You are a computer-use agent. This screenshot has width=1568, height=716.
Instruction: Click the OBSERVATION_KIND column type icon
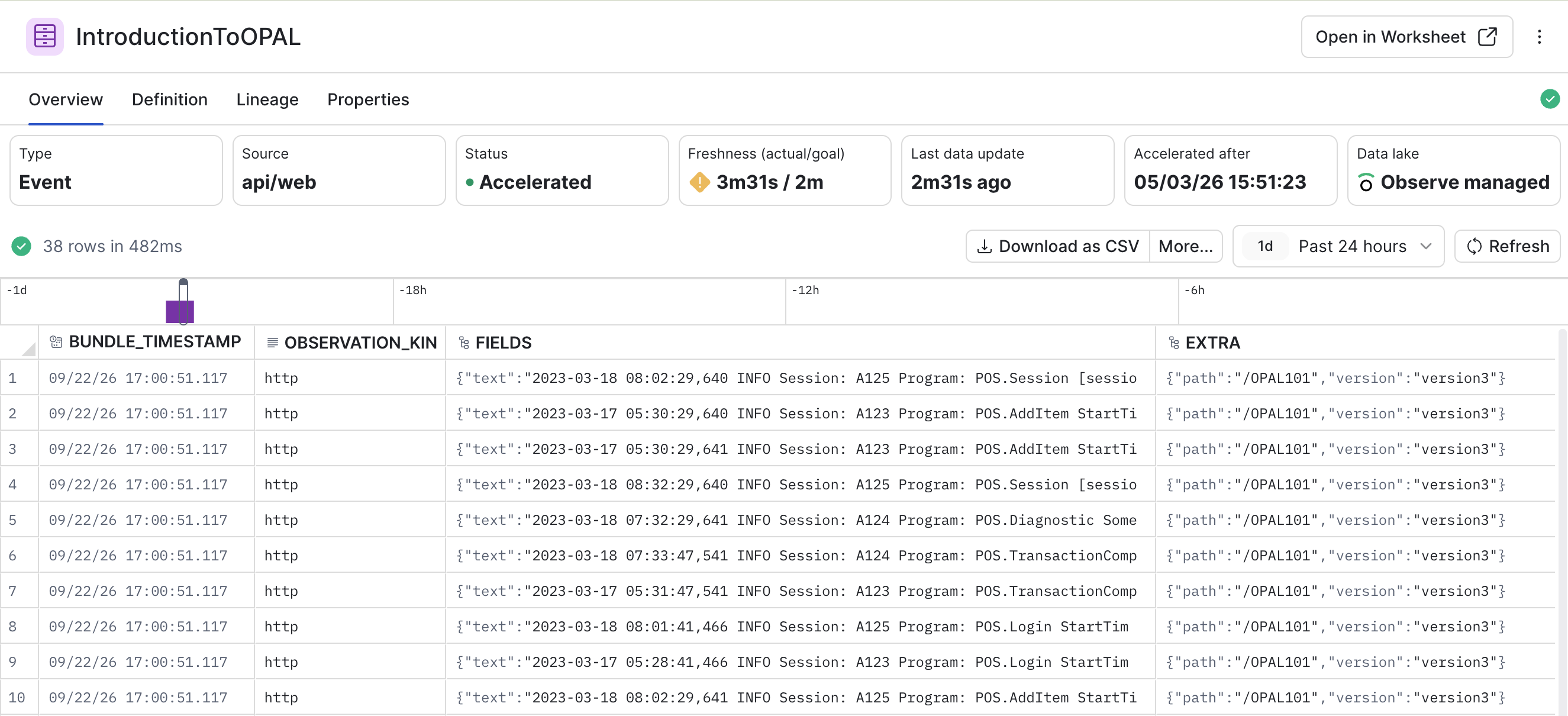(272, 343)
